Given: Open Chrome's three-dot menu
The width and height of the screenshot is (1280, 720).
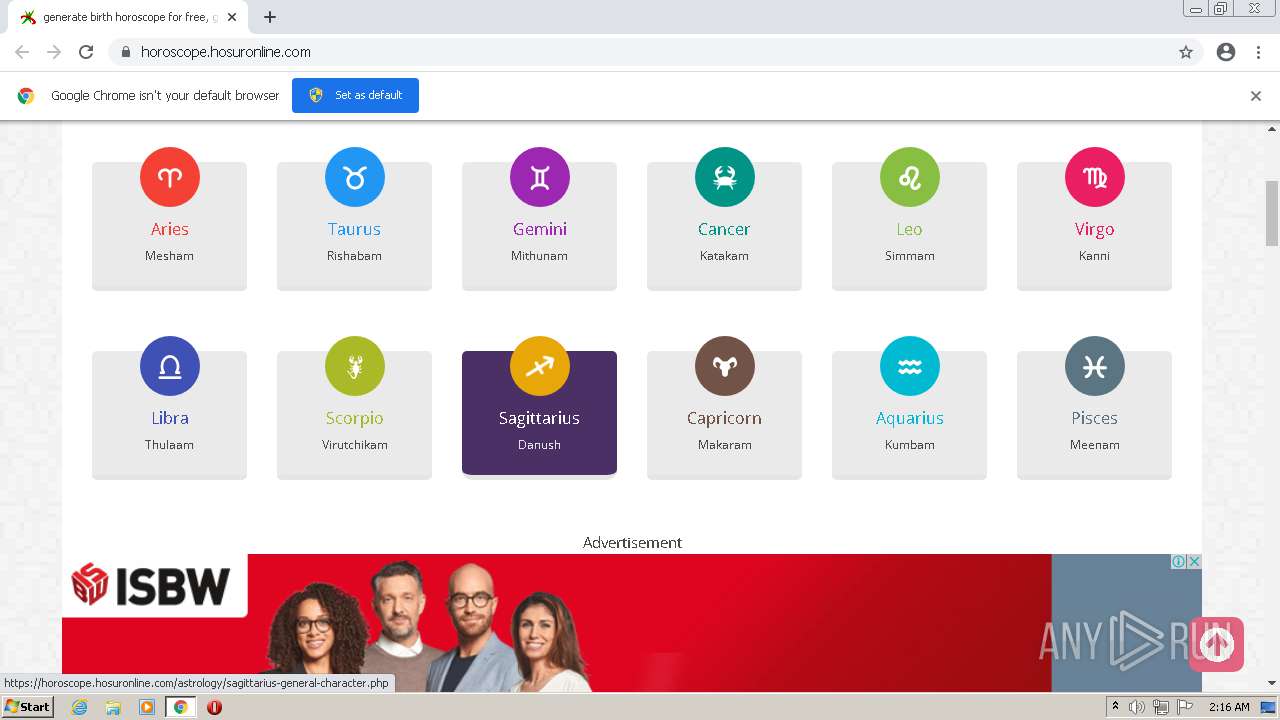Looking at the screenshot, I should pos(1258,52).
